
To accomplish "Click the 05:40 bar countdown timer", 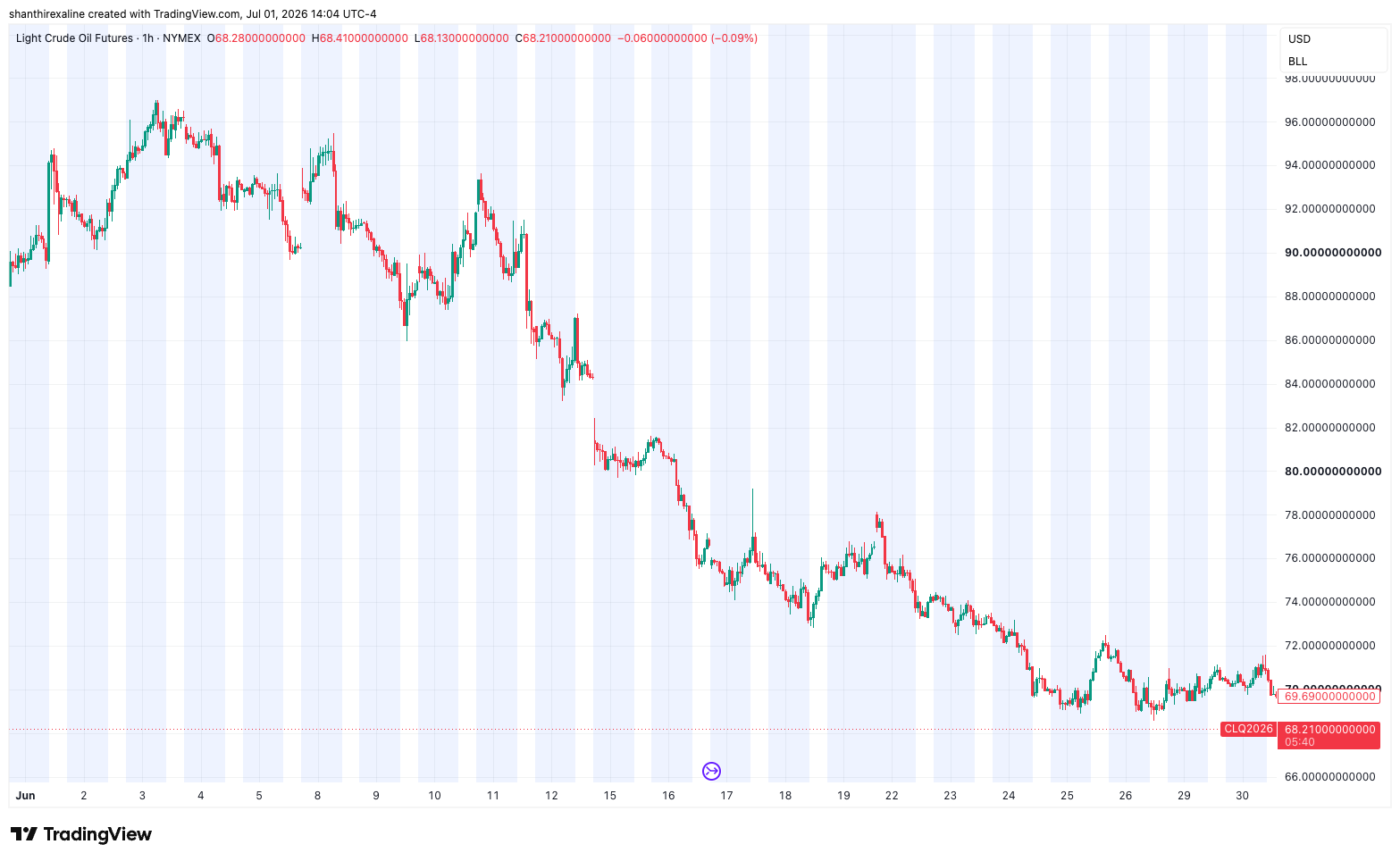I will point(1300,742).
